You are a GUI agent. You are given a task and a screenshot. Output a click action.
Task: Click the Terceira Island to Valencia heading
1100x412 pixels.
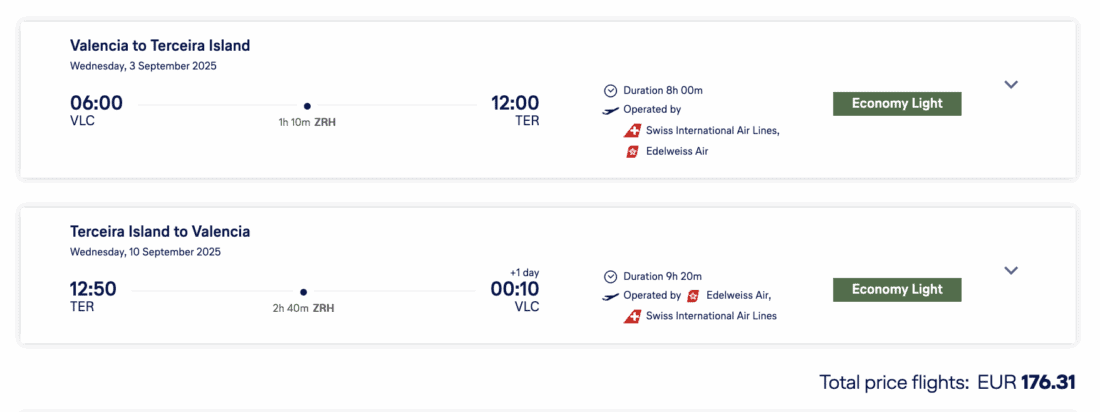(160, 231)
